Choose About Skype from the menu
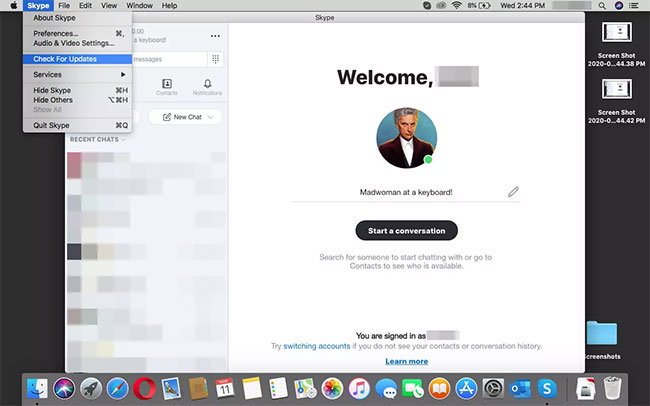This screenshot has height=406, width=650. coord(78,18)
